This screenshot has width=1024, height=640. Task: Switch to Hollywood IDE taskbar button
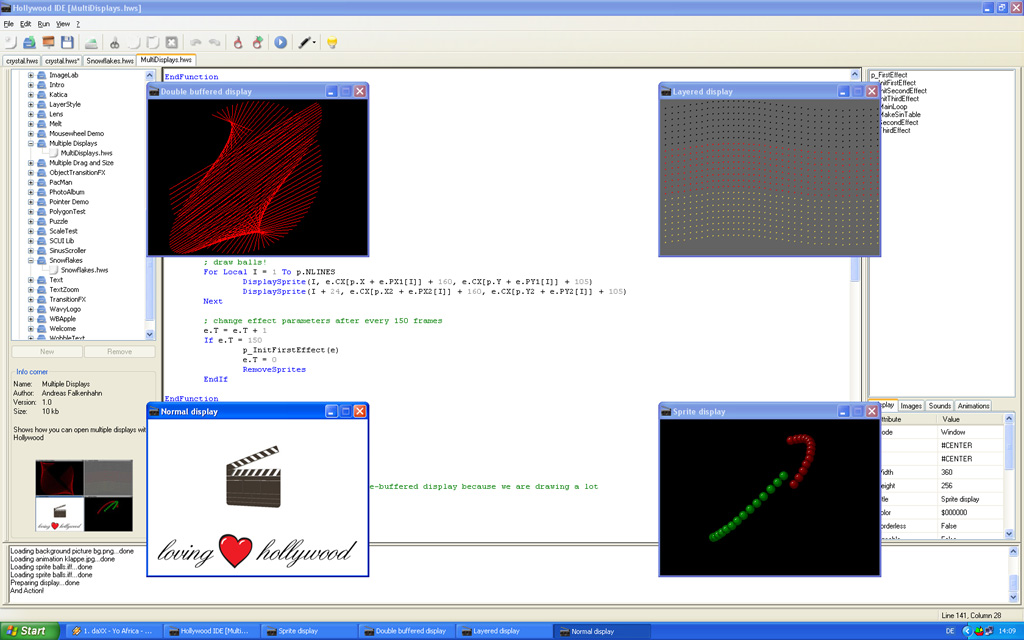click(x=210, y=631)
